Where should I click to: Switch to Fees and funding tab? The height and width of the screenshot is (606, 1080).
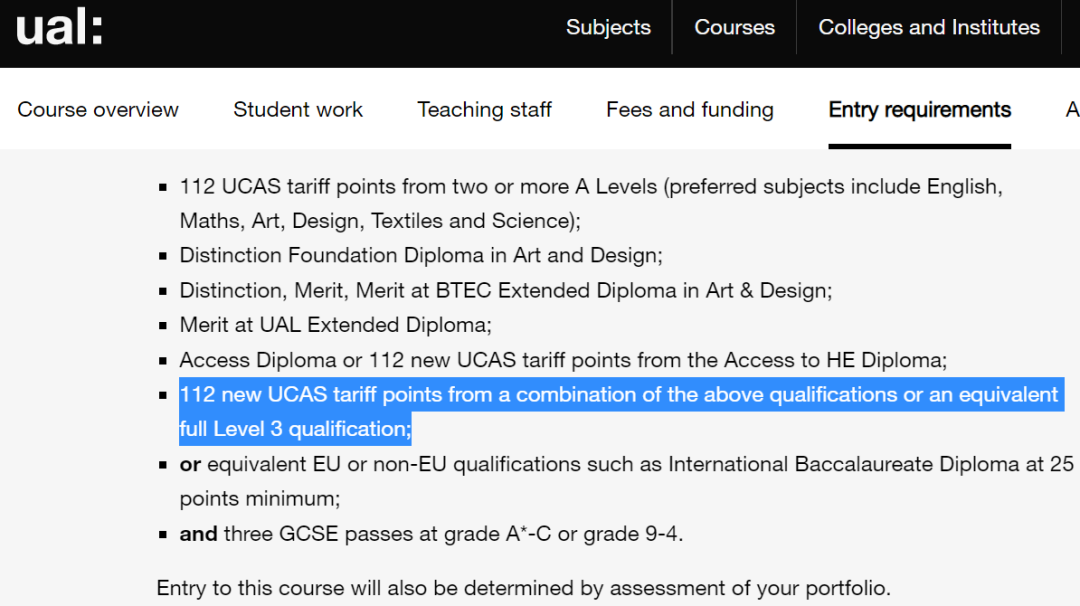pos(689,109)
